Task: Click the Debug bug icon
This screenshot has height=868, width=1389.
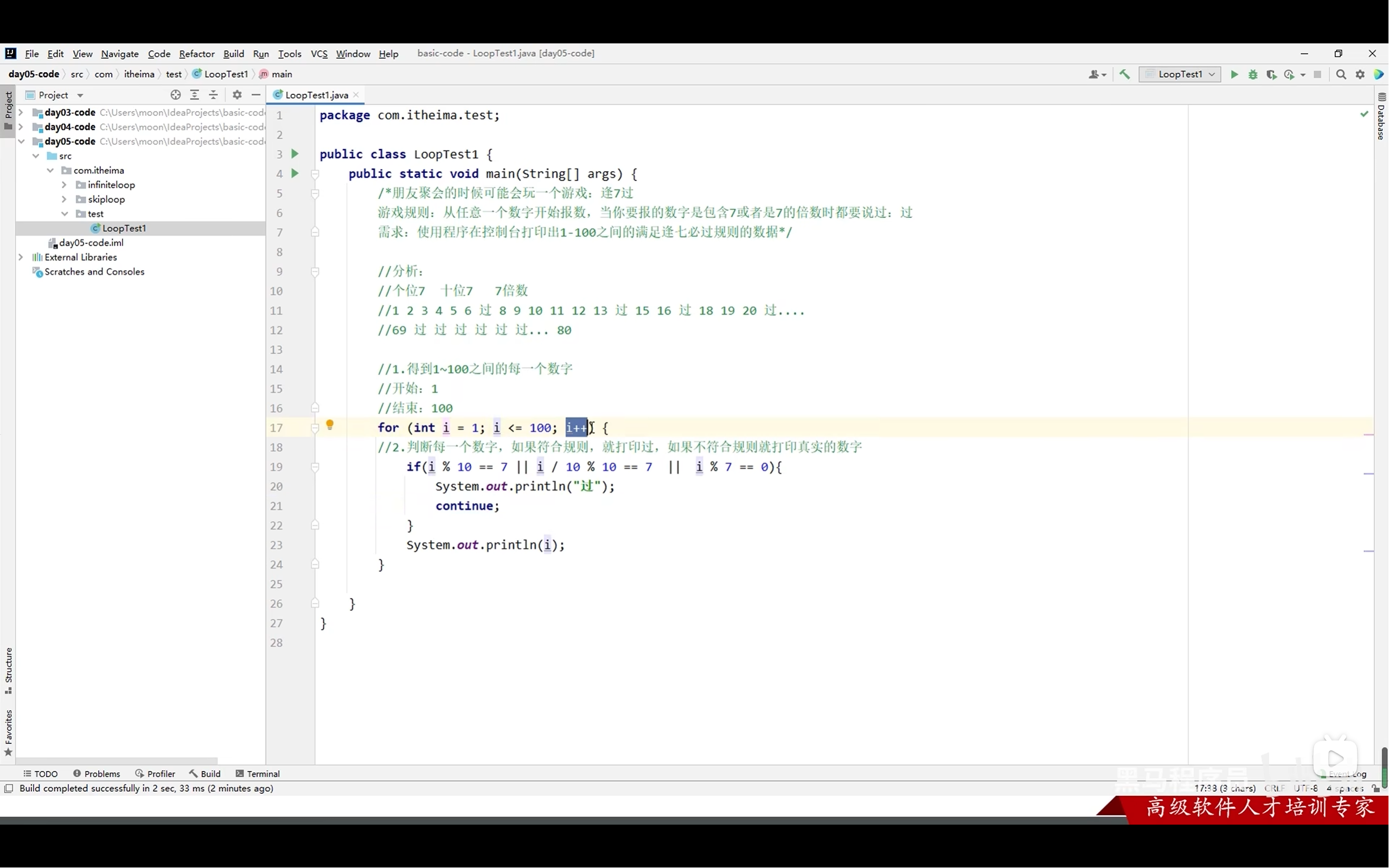Action: [1253, 75]
